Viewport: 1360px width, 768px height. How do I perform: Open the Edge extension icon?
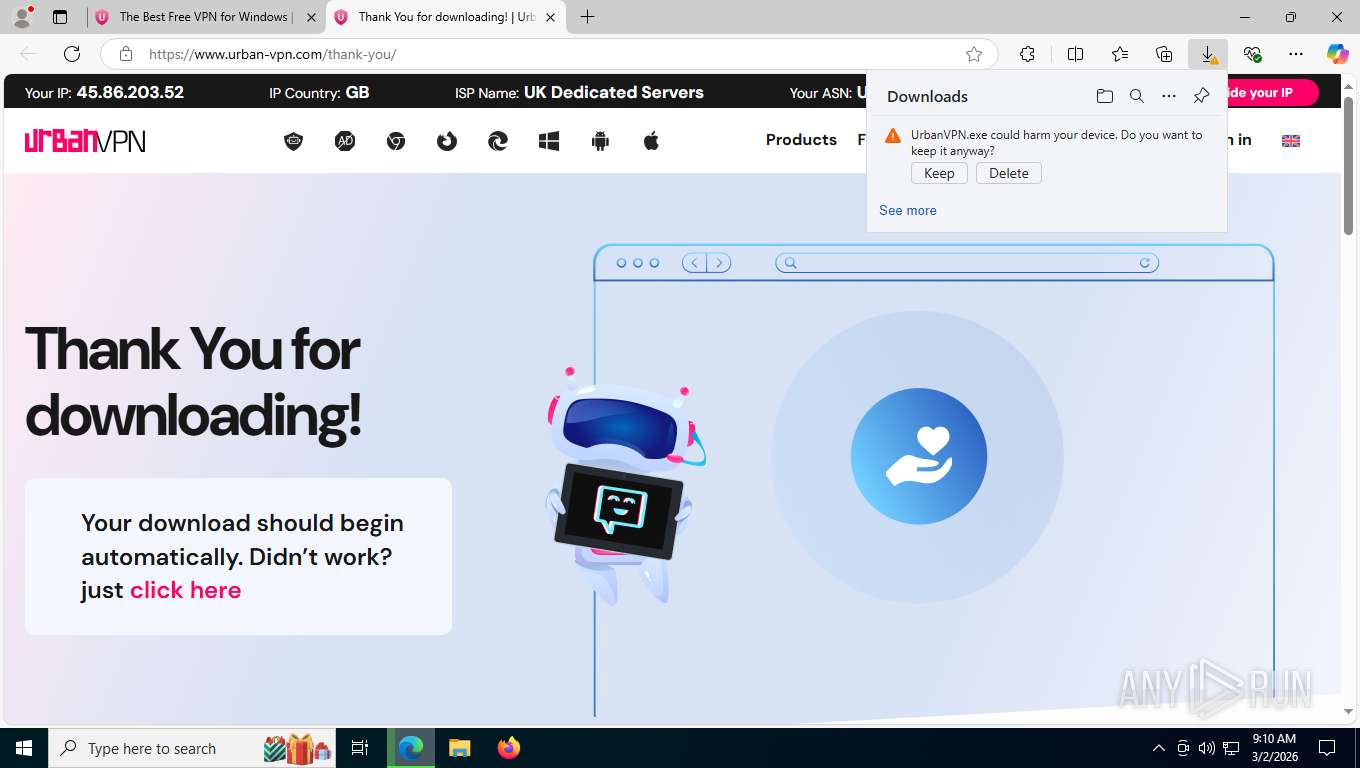pyautogui.click(x=498, y=141)
